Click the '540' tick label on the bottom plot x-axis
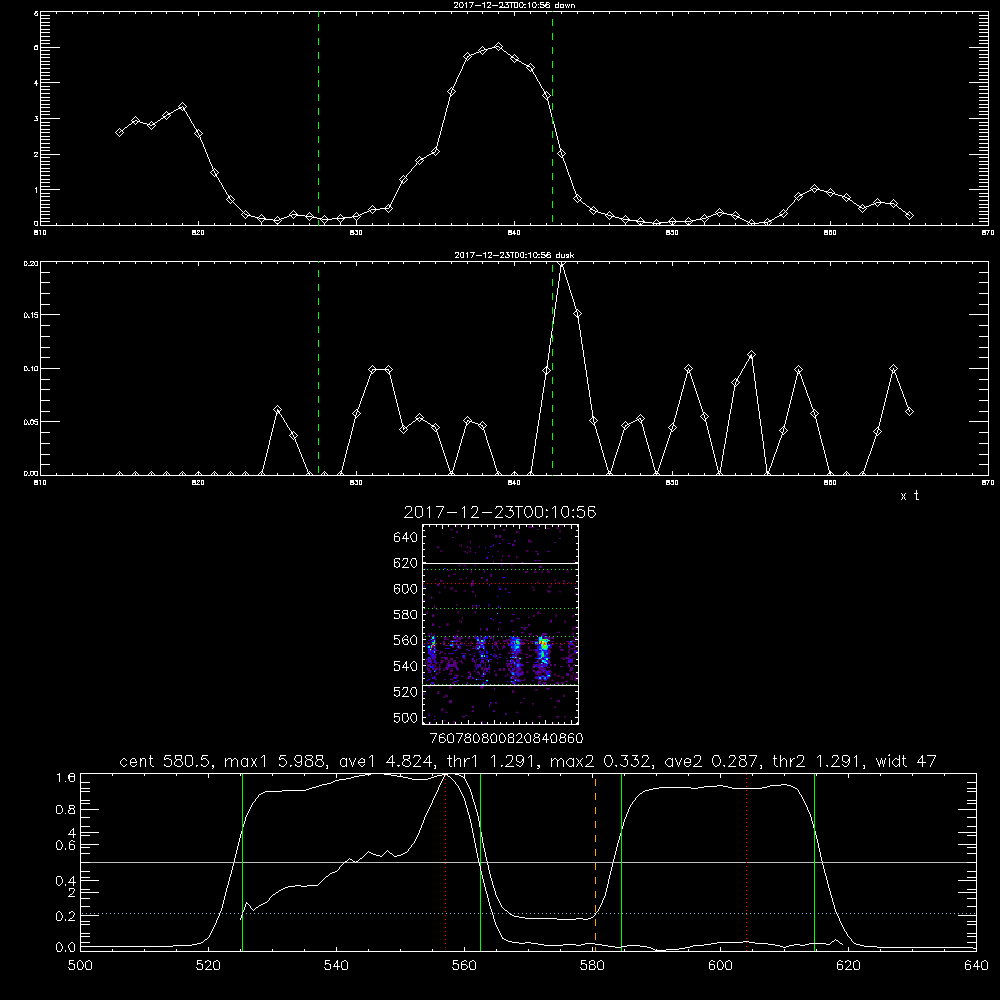Image resolution: width=1000 pixels, height=1000 pixels. click(x=336, y=966)
